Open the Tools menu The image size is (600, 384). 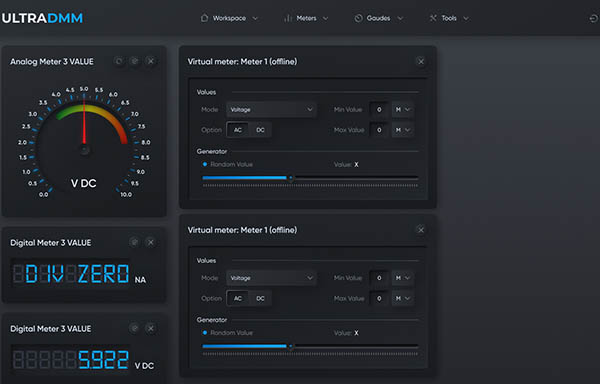point(449,18)
